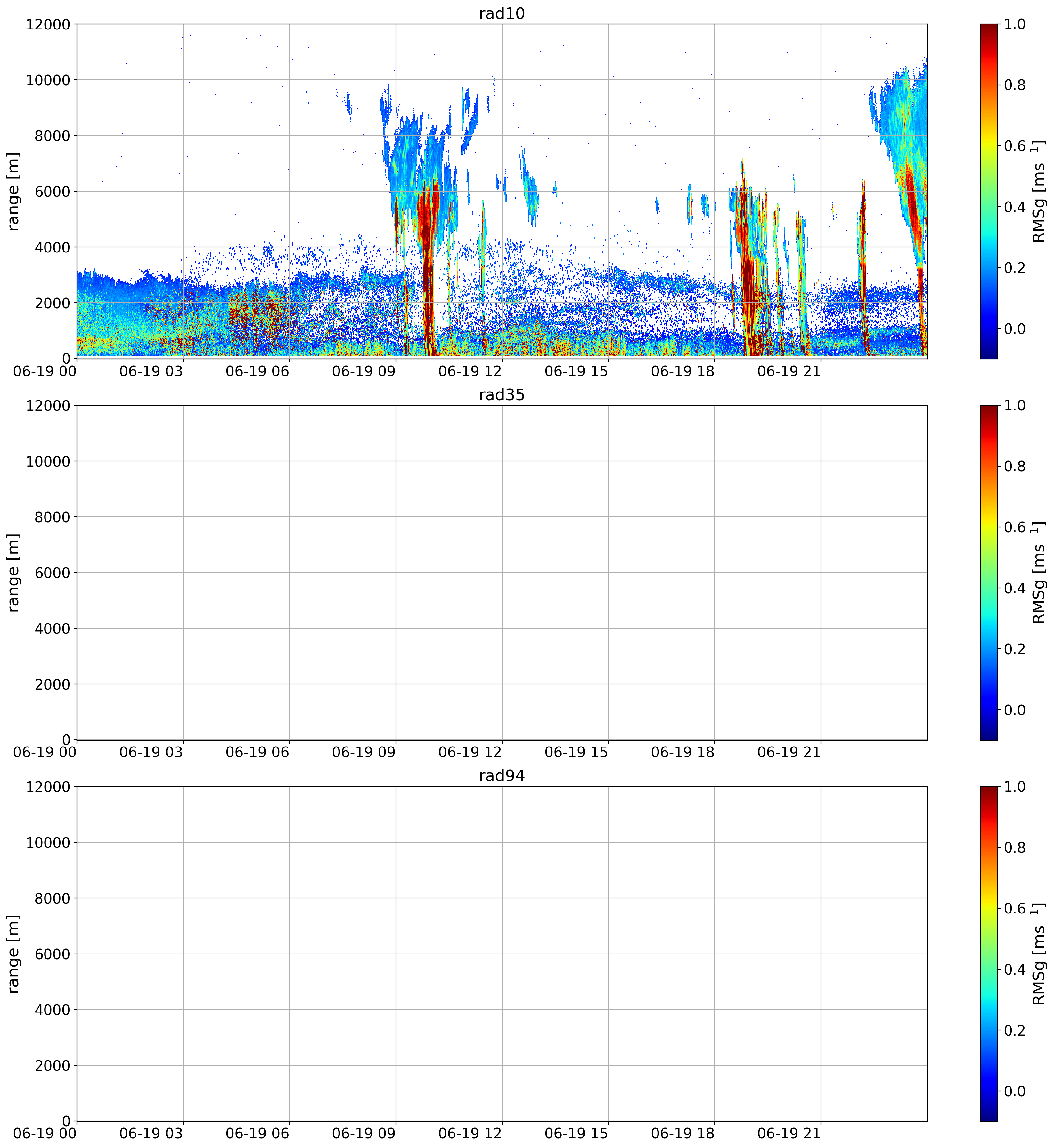Click the rad10 plot title
The image size is (1055, 1148).
pyautogui.click(x=501, y=13)
